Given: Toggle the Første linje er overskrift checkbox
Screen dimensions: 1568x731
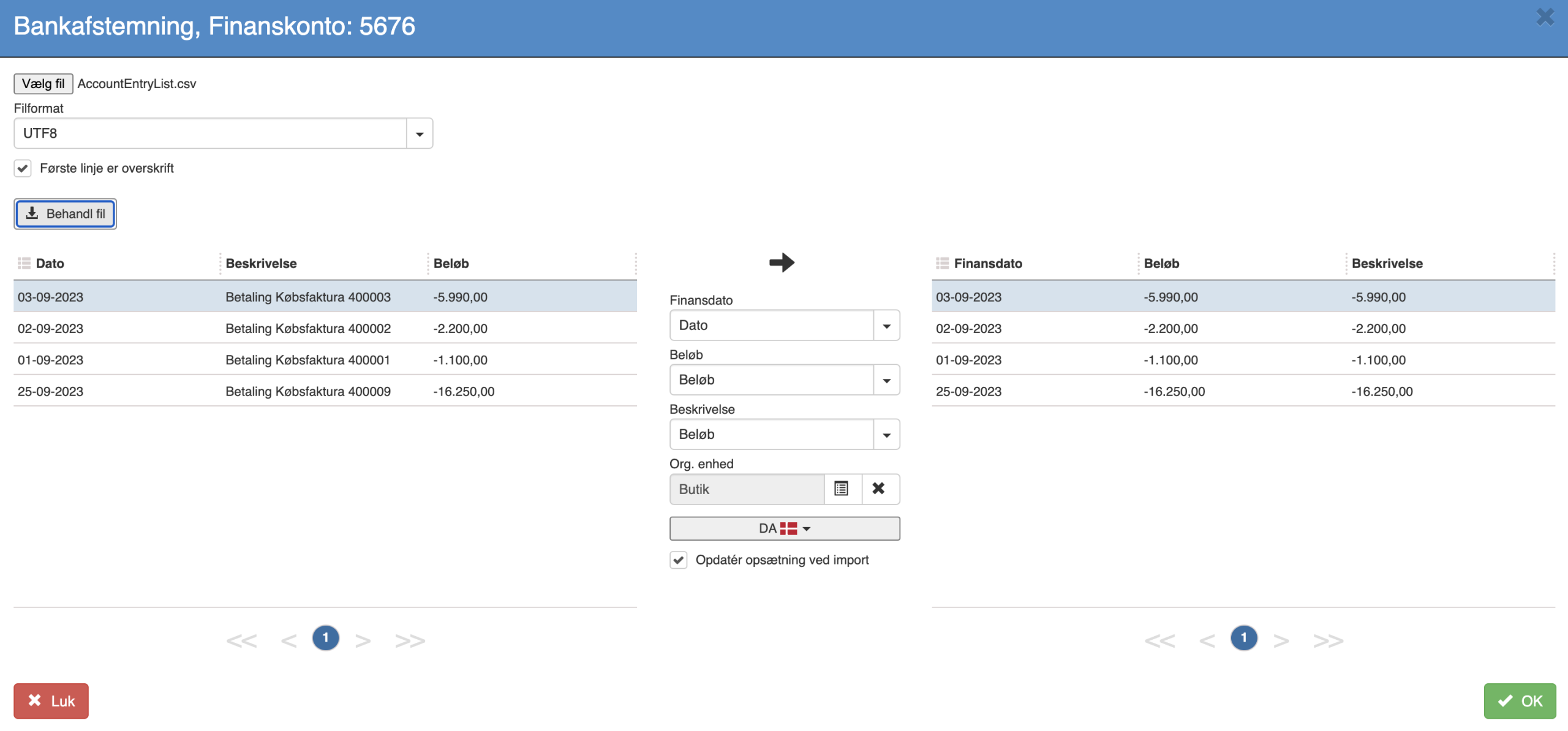Looking at the screenshot, I should click(x=23, y=168).
